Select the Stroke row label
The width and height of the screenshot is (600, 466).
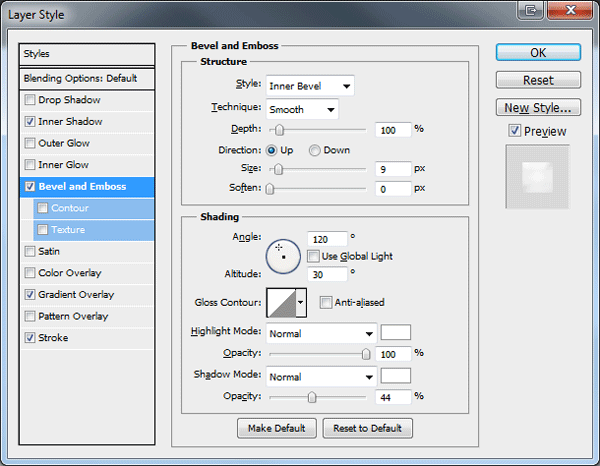53,338
